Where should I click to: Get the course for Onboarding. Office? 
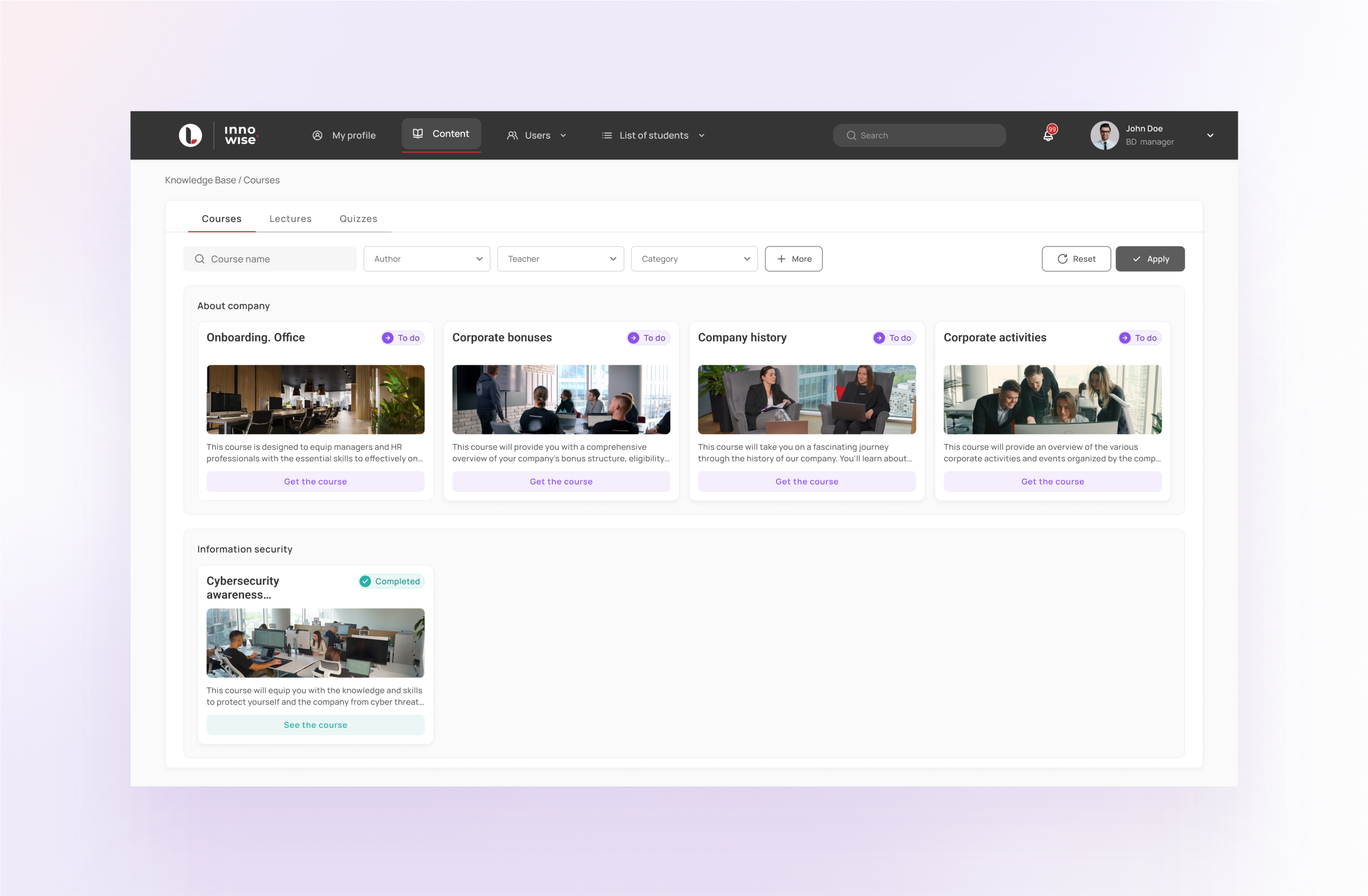pos(316,481)
